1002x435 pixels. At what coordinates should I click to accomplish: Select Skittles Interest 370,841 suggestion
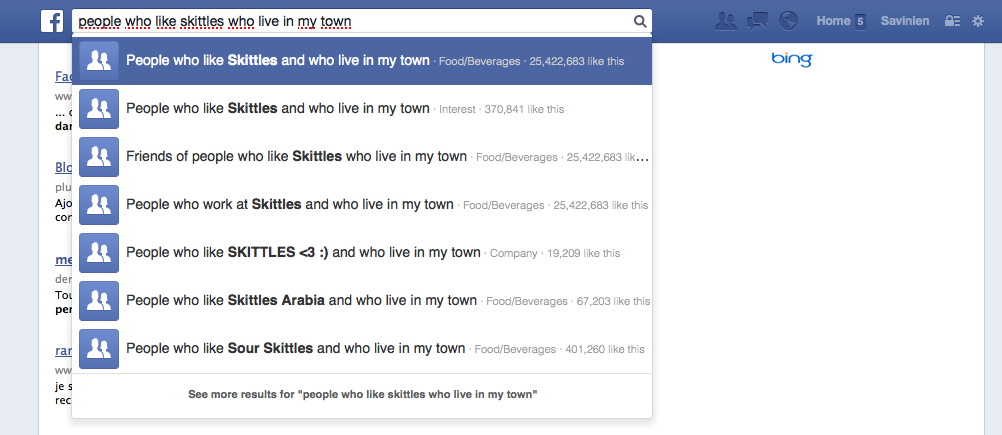pos(362,109)
